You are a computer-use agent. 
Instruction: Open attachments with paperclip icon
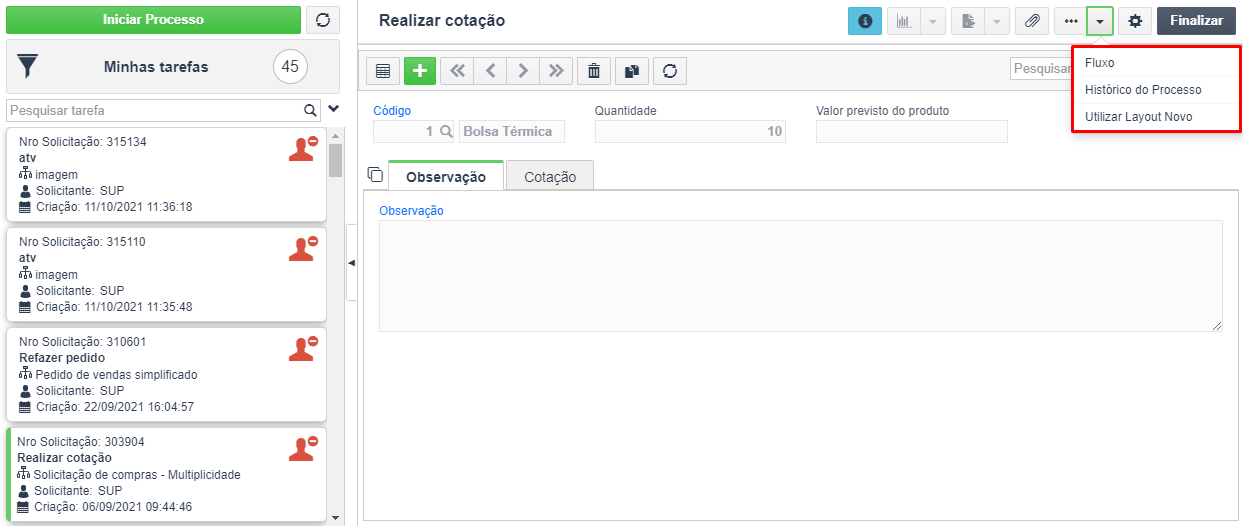click(1032, 20)
